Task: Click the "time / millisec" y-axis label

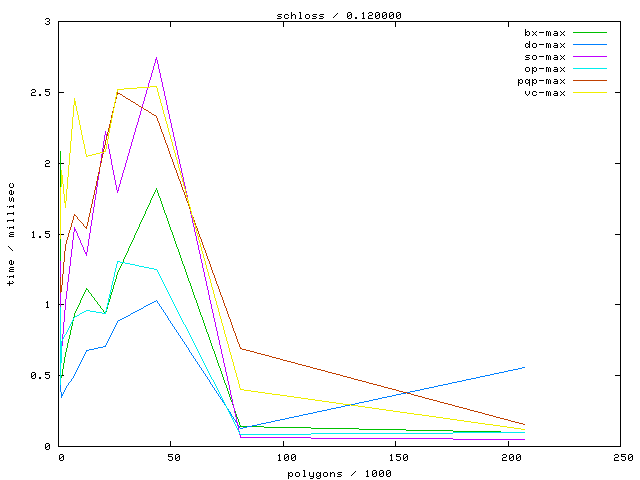Action: 11,234
